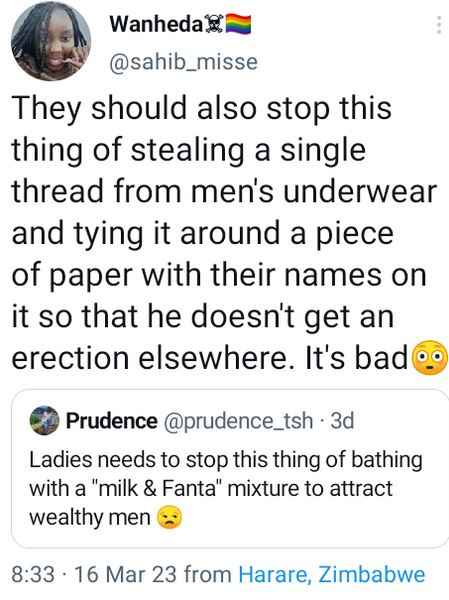Select the main tweet text body
The height and width of the screenshot is (600, 449).
point(224,233)
